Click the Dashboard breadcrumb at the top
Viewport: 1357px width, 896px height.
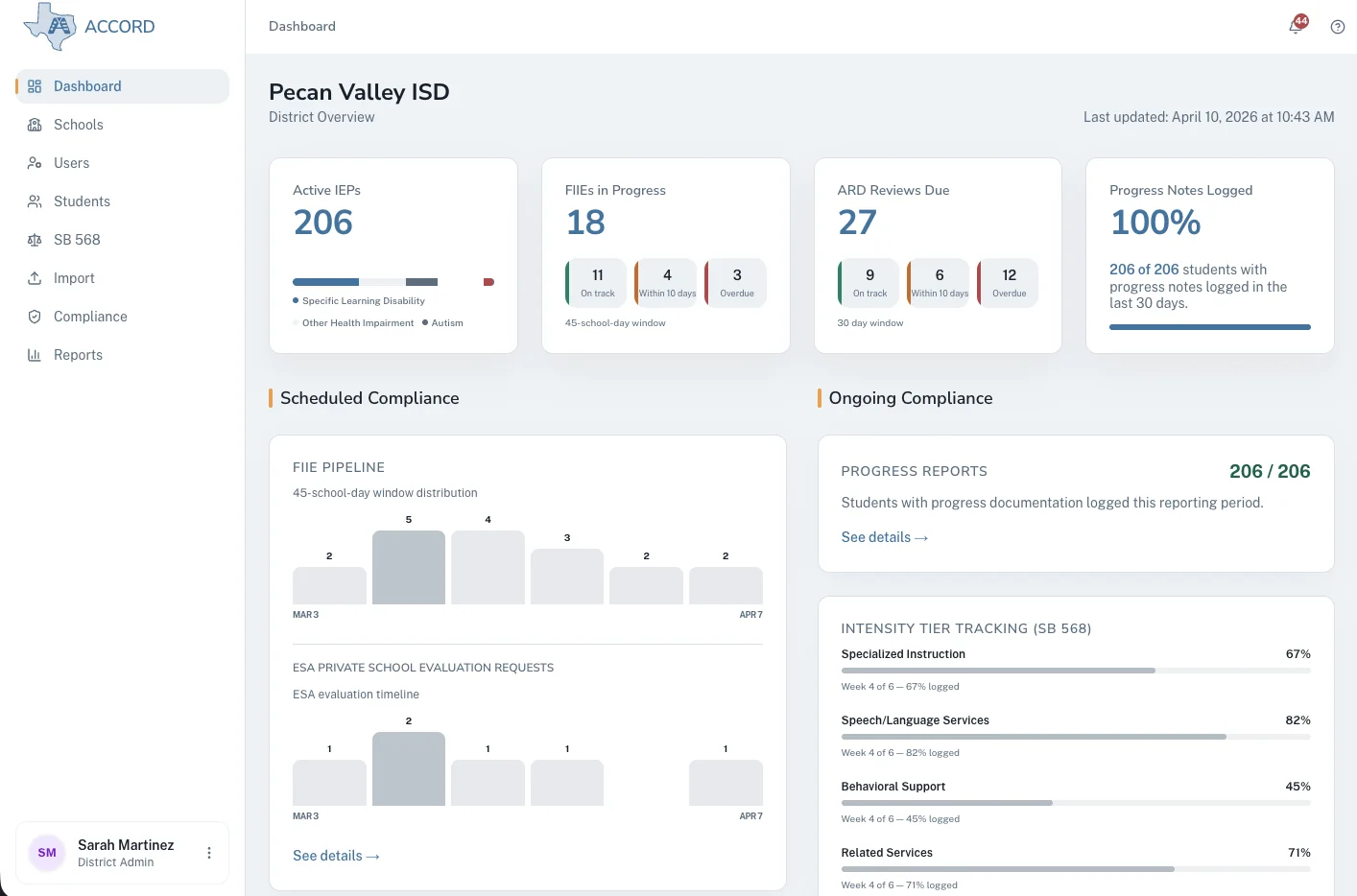[x=301, y=26]
